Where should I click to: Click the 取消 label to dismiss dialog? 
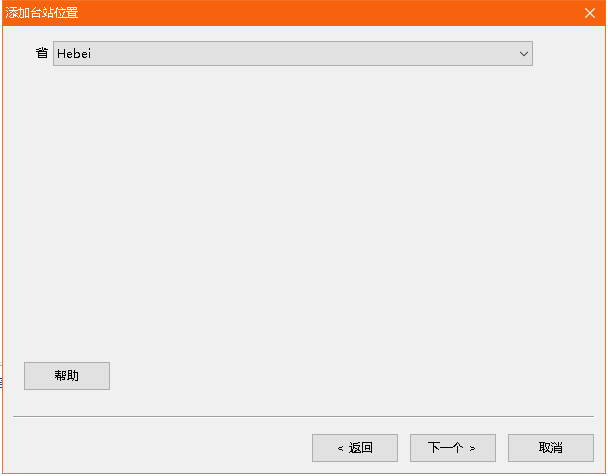551,448
